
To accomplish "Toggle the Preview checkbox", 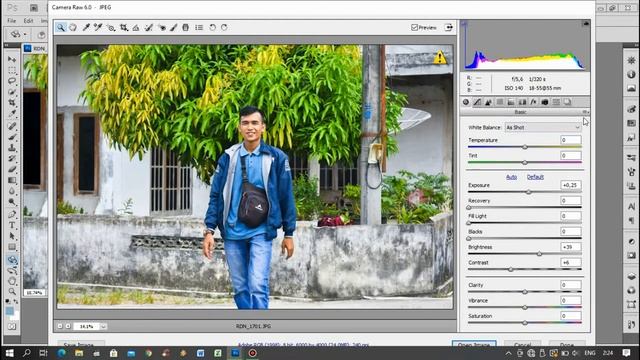I will tap(414, 27).
